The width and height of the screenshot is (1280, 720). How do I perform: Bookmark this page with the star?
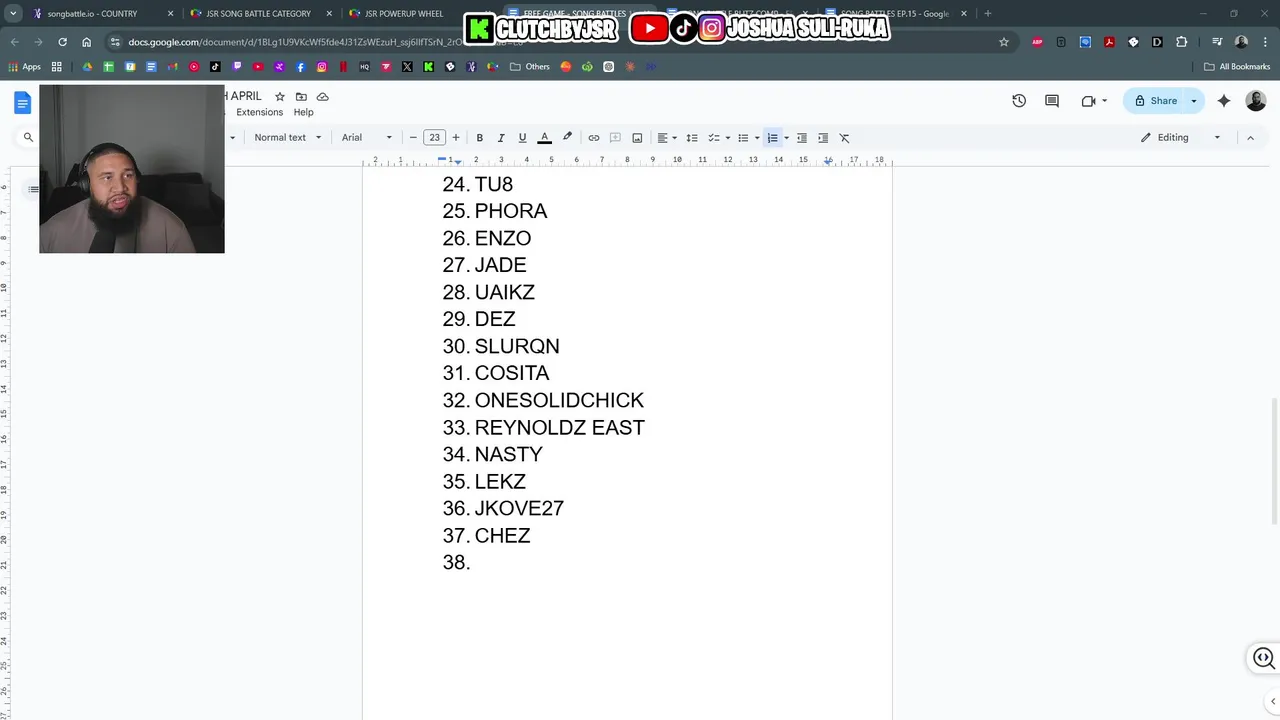(1004, 42)
